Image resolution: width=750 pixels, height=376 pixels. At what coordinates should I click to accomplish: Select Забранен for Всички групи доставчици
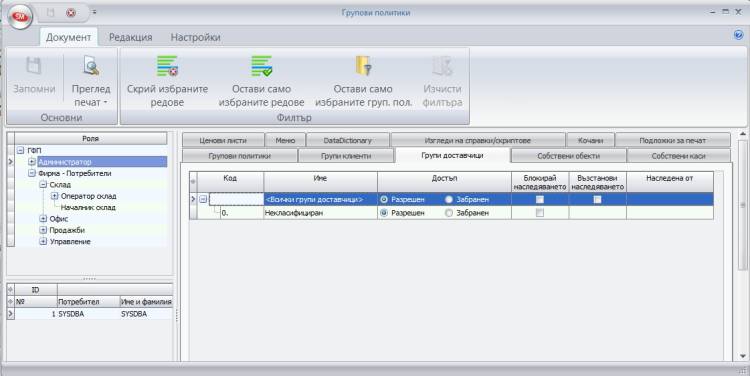point(449,199)
